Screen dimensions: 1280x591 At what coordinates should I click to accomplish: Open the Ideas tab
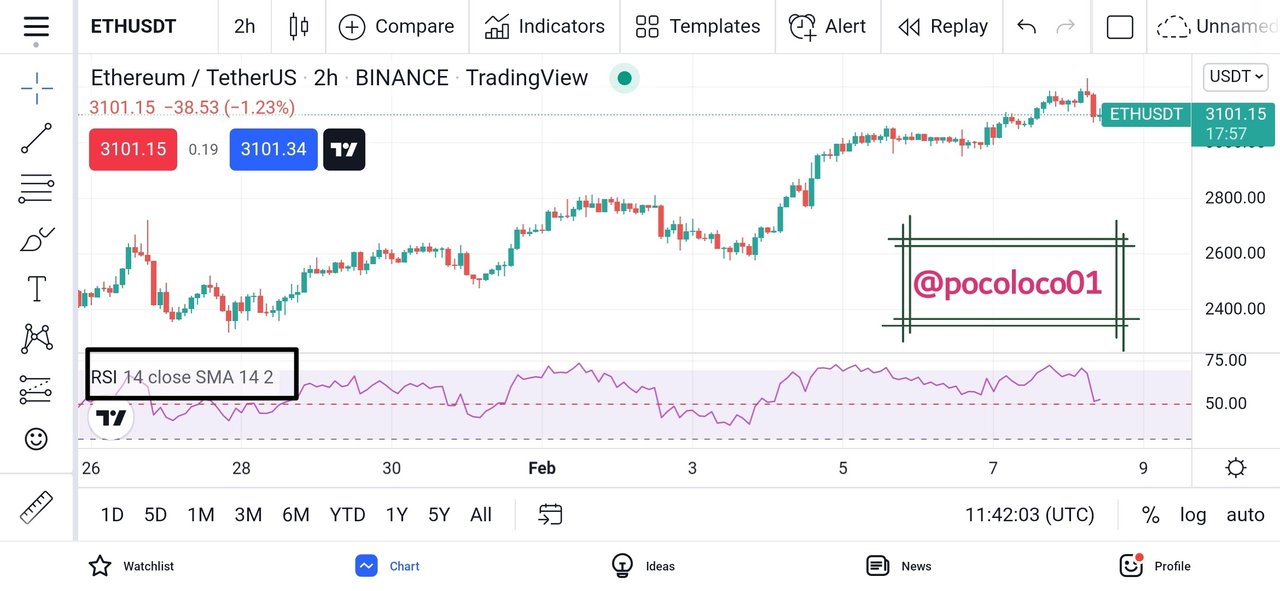pos(643,566)
